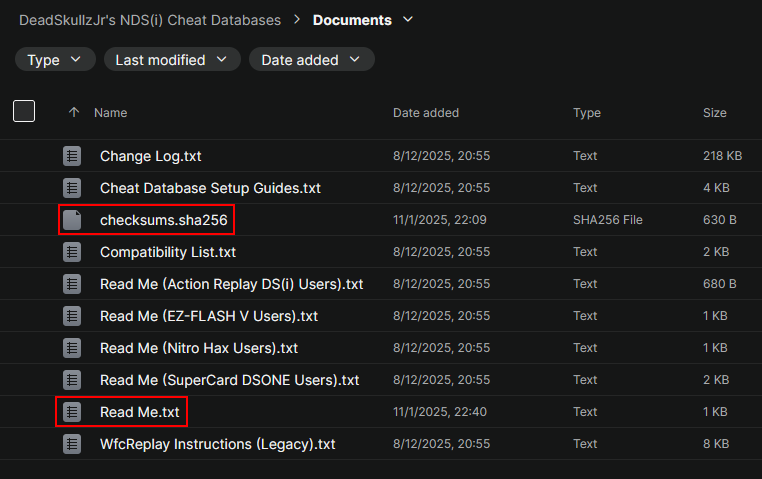762x479 pixels.
Task: Open the Type filter dropdown
Action: click(55, 60)
